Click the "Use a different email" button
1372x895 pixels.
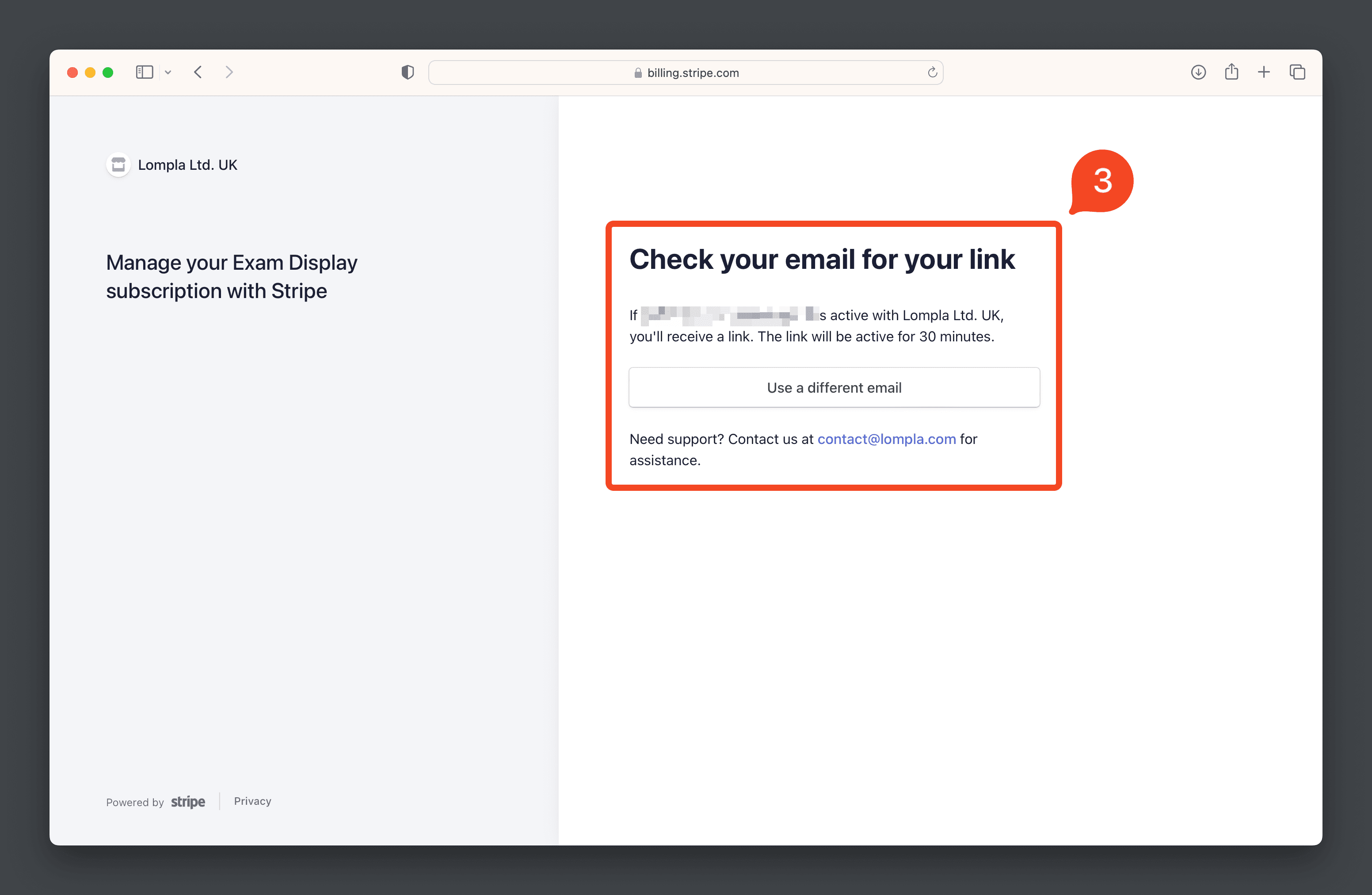834,387
